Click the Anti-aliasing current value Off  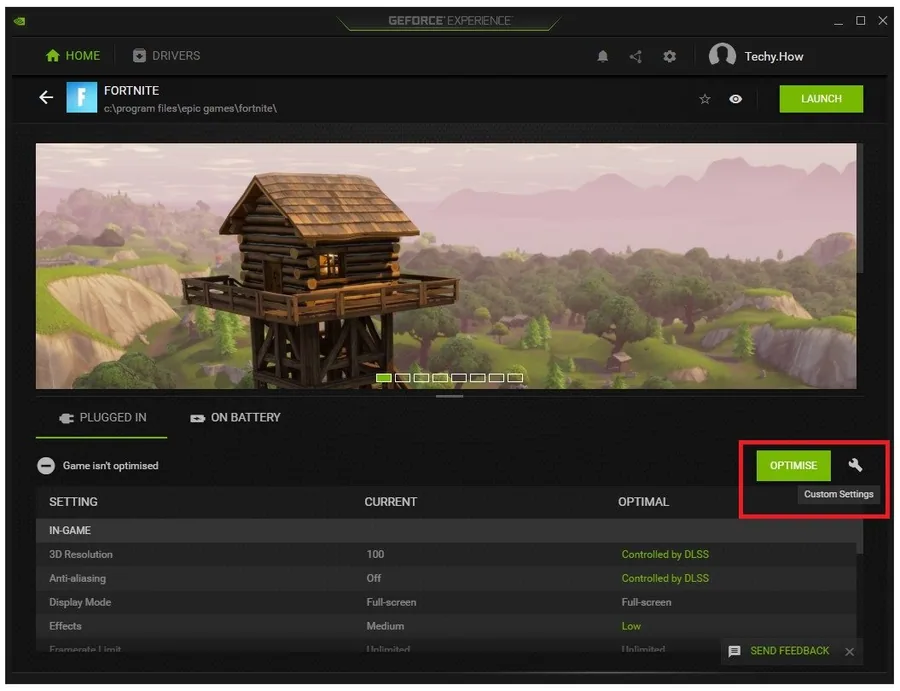(374, 579)
